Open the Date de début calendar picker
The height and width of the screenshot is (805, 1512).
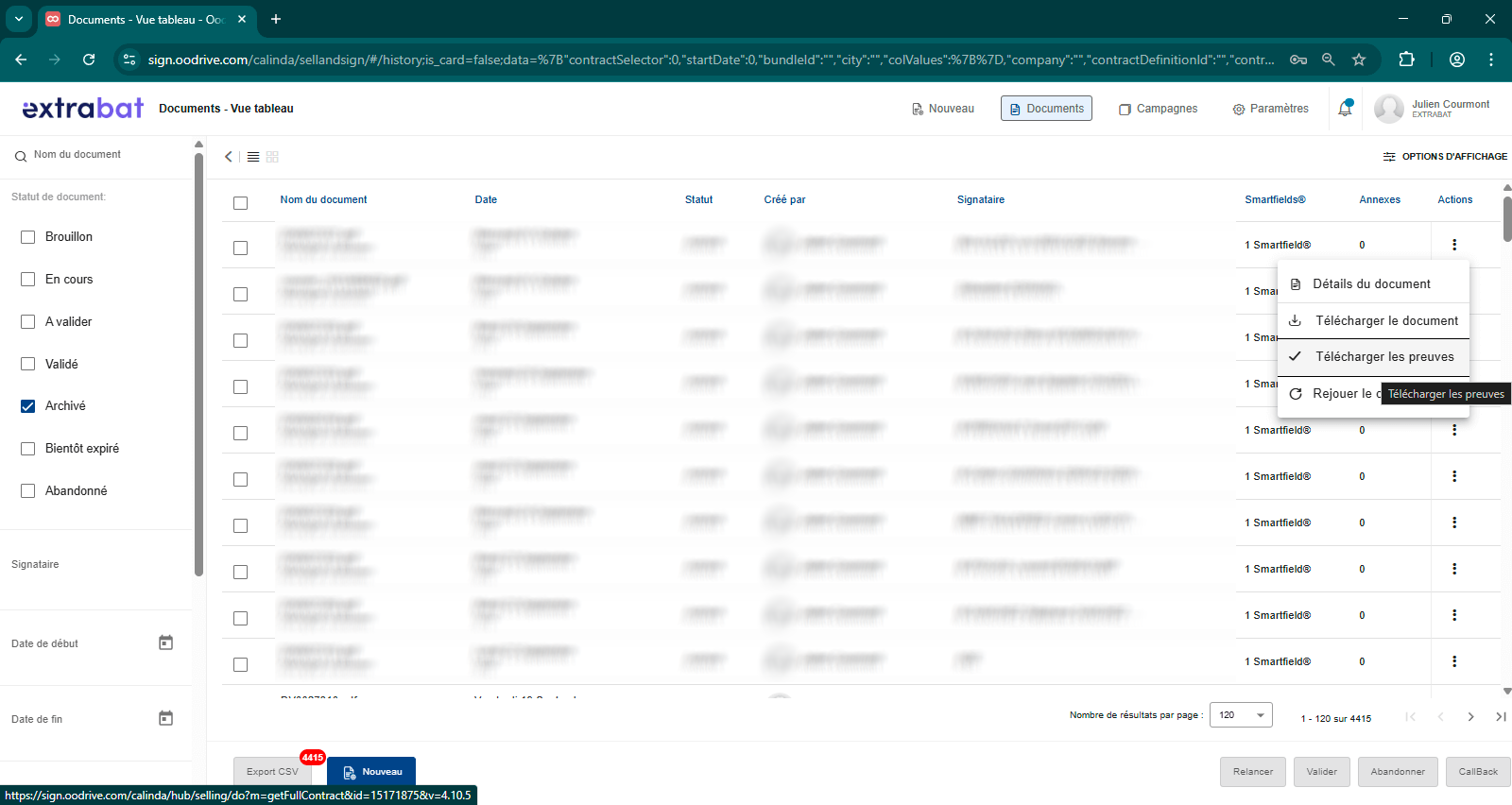click(165, 643)
